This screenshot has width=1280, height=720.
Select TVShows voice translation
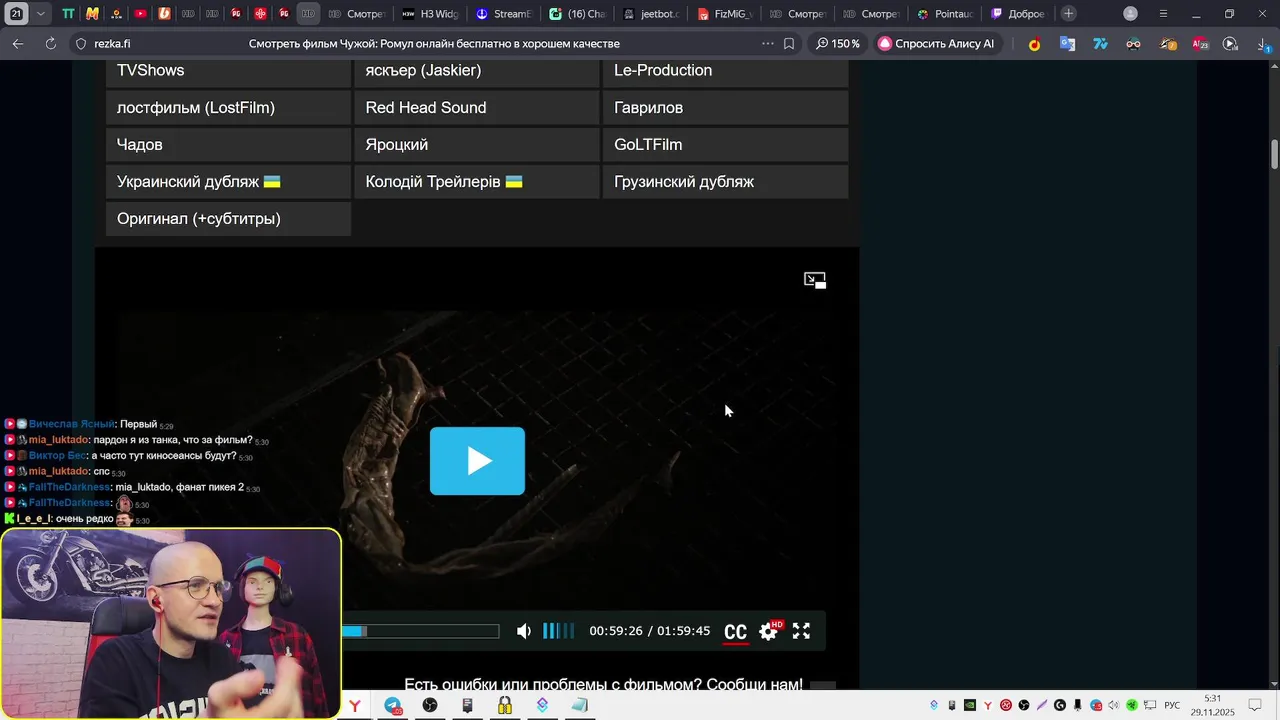[x=228, y=72]
